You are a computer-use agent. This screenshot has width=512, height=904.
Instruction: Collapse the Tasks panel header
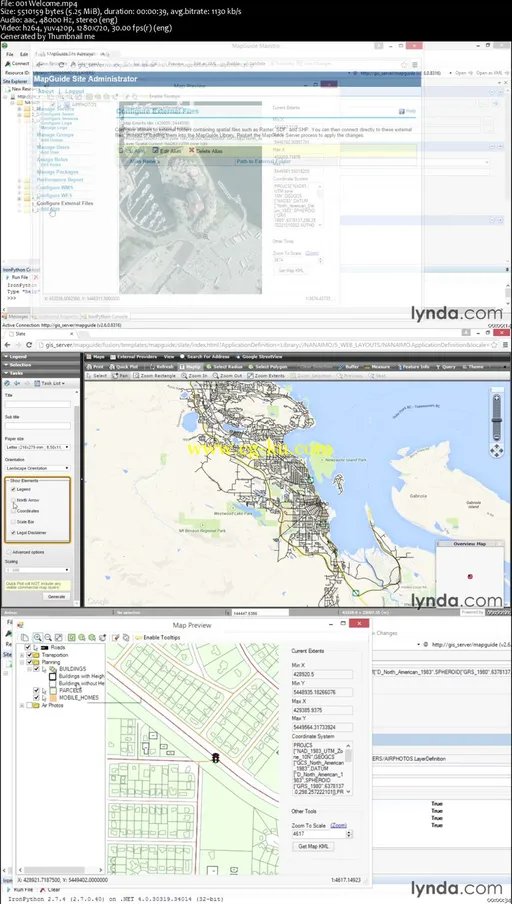[40, 373]
